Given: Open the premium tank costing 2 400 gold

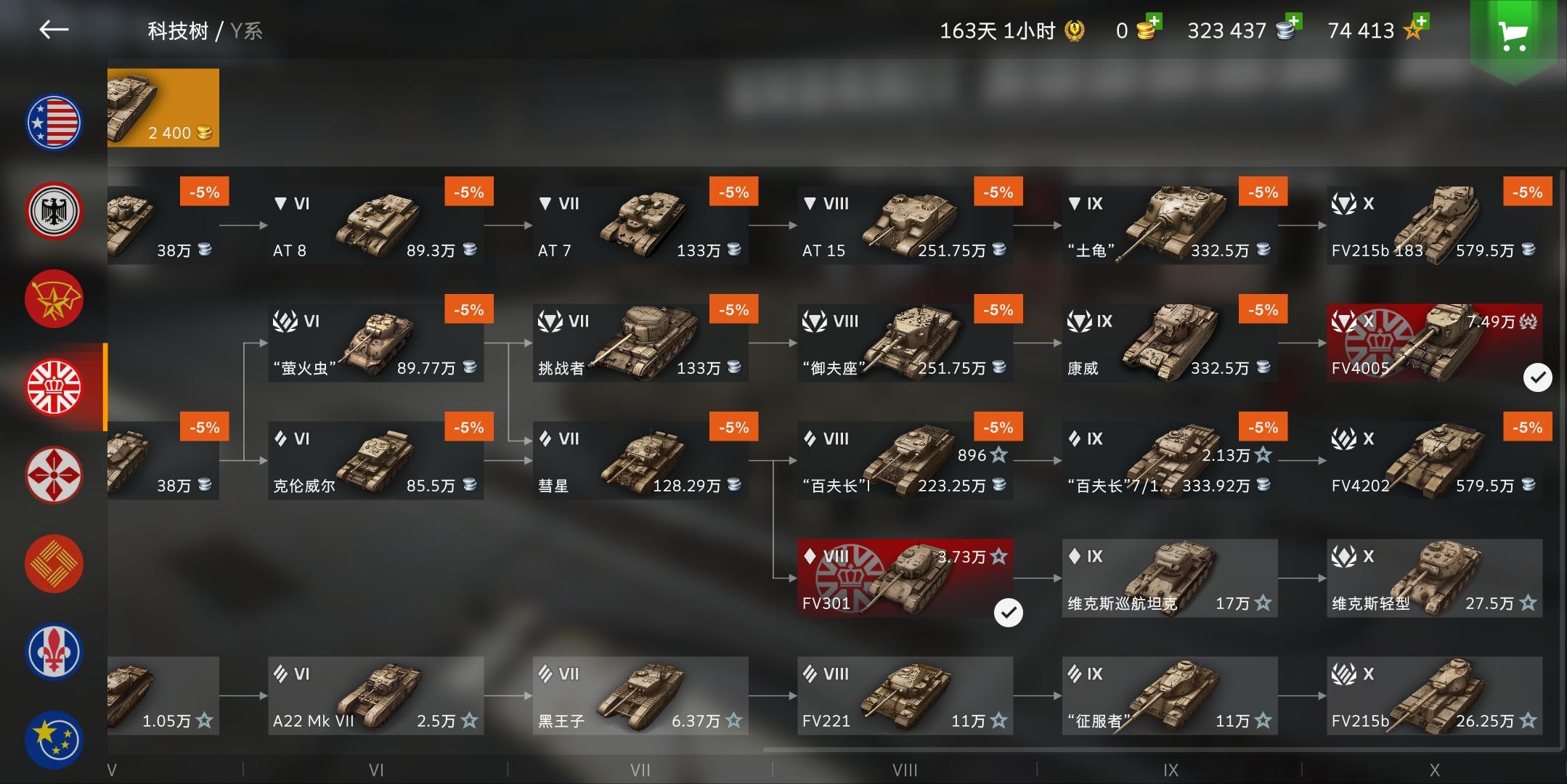Looking at the screenshot, I should 163,107.
